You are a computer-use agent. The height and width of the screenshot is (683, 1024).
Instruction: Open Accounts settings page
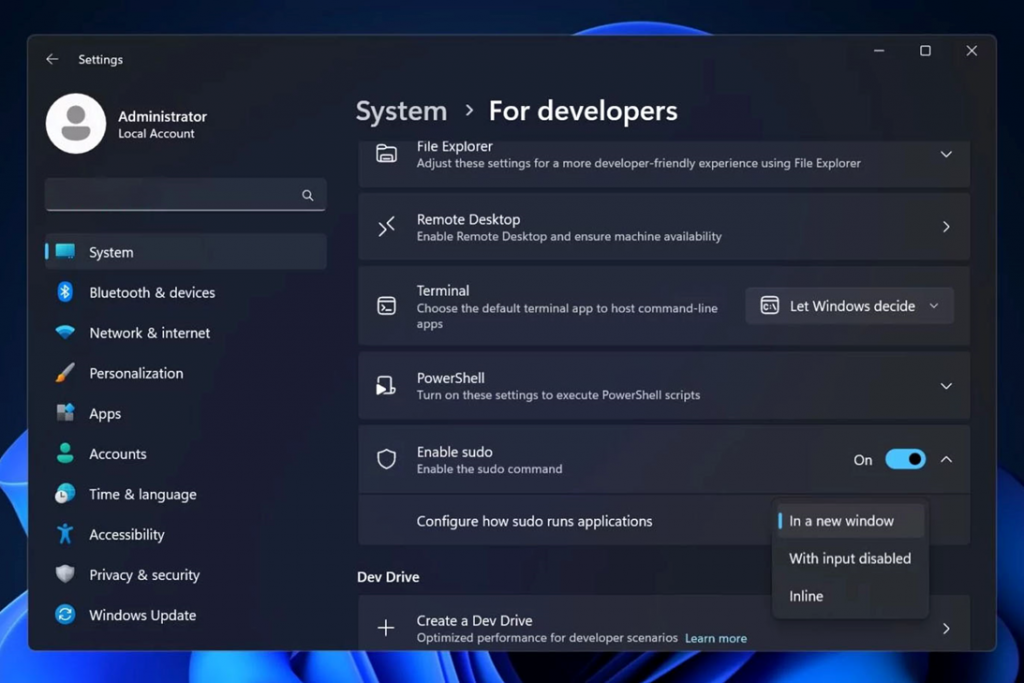click(x=185, y=454)
